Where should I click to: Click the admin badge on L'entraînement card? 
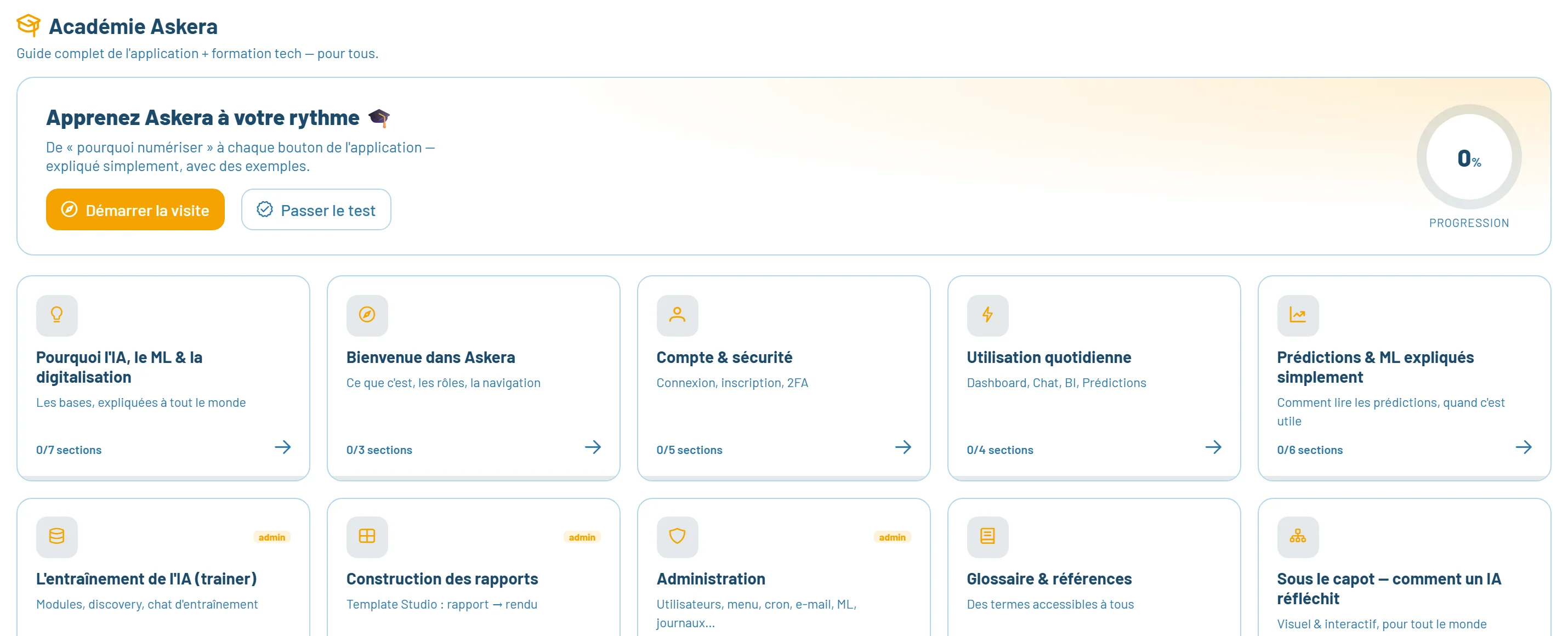click(x=271, y=537)
